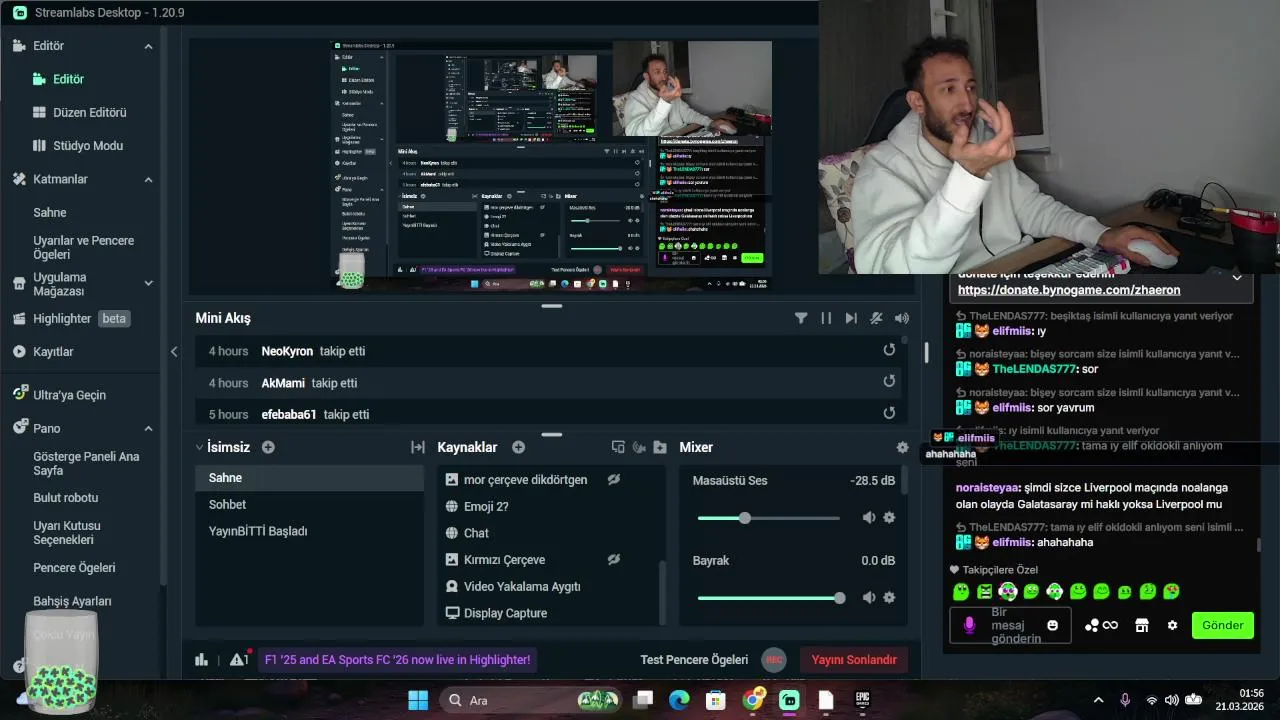Open Mixer settings gear
1280x720 pixels.
coord(902,448)
